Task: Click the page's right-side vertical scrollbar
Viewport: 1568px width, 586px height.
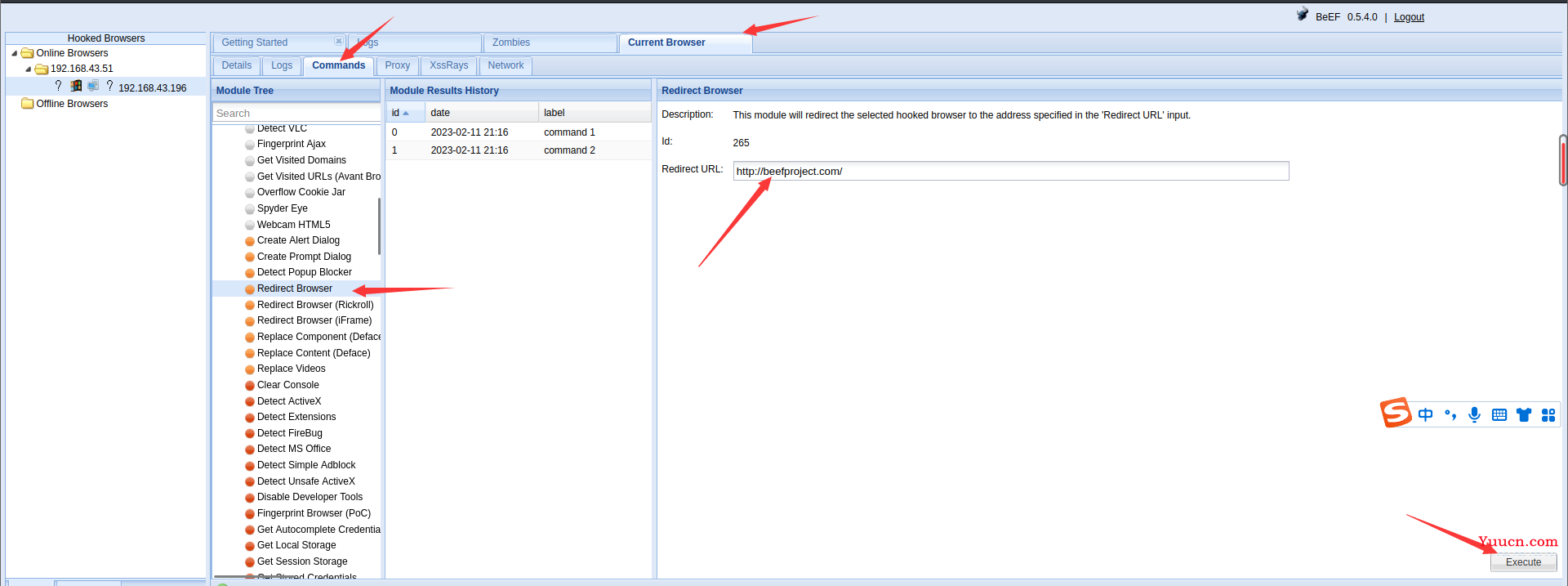Action: click(1563, 160)
